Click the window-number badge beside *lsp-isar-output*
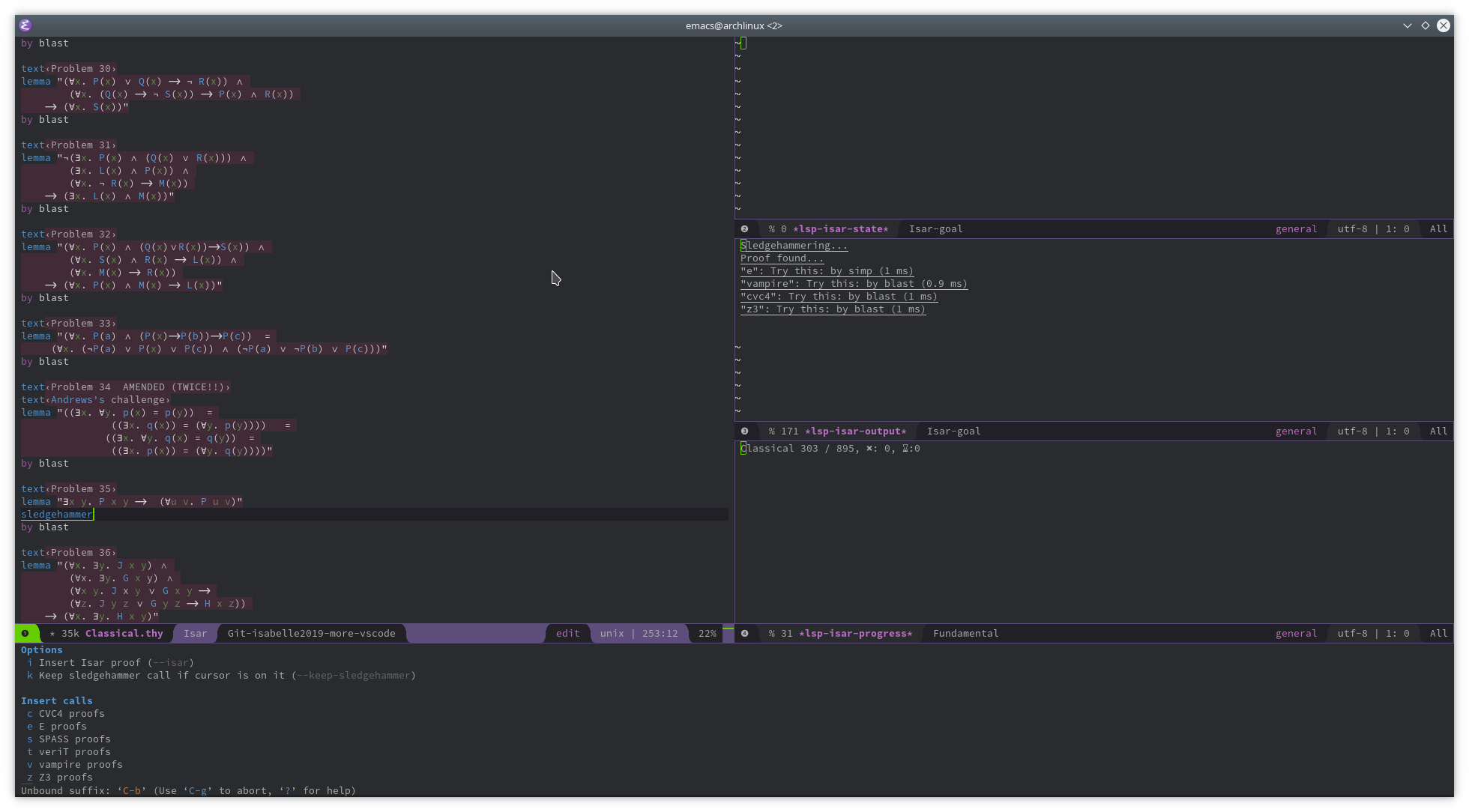The width and height of the screenshot is (1469, 812). point(744,431)
